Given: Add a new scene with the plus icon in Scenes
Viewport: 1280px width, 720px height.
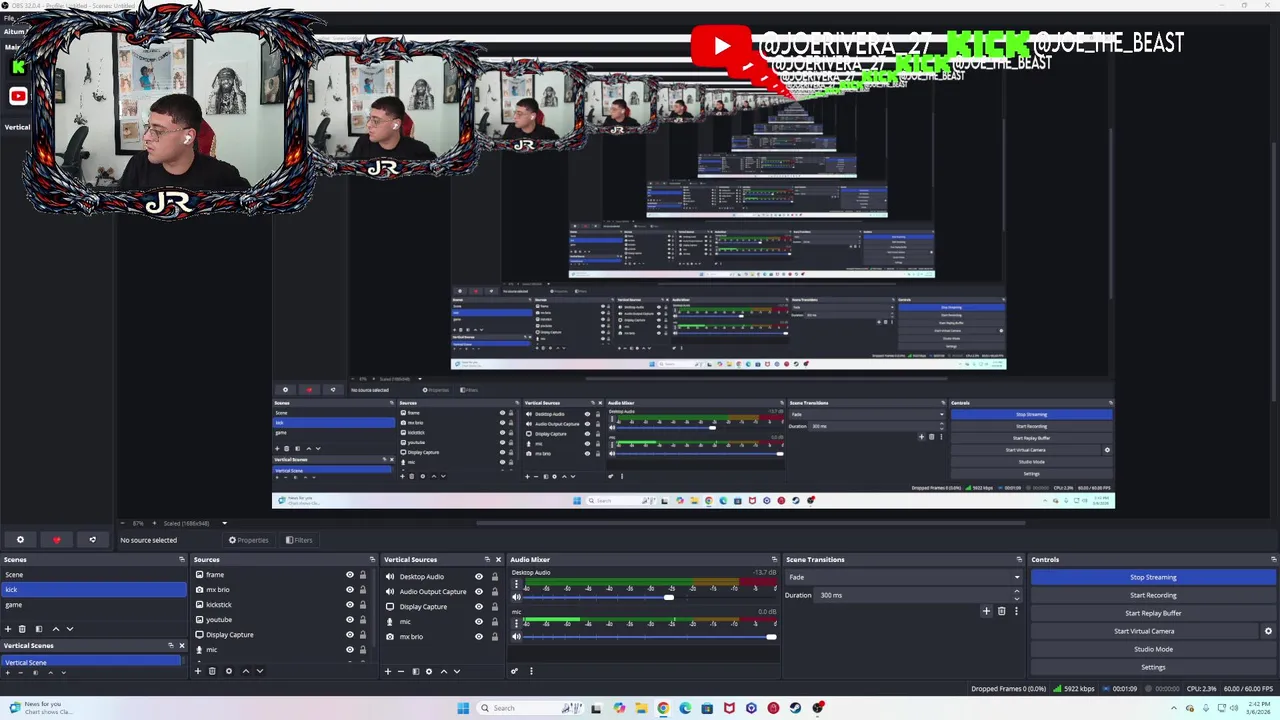Looking at the screenshot, I should [x=8, y=629].
